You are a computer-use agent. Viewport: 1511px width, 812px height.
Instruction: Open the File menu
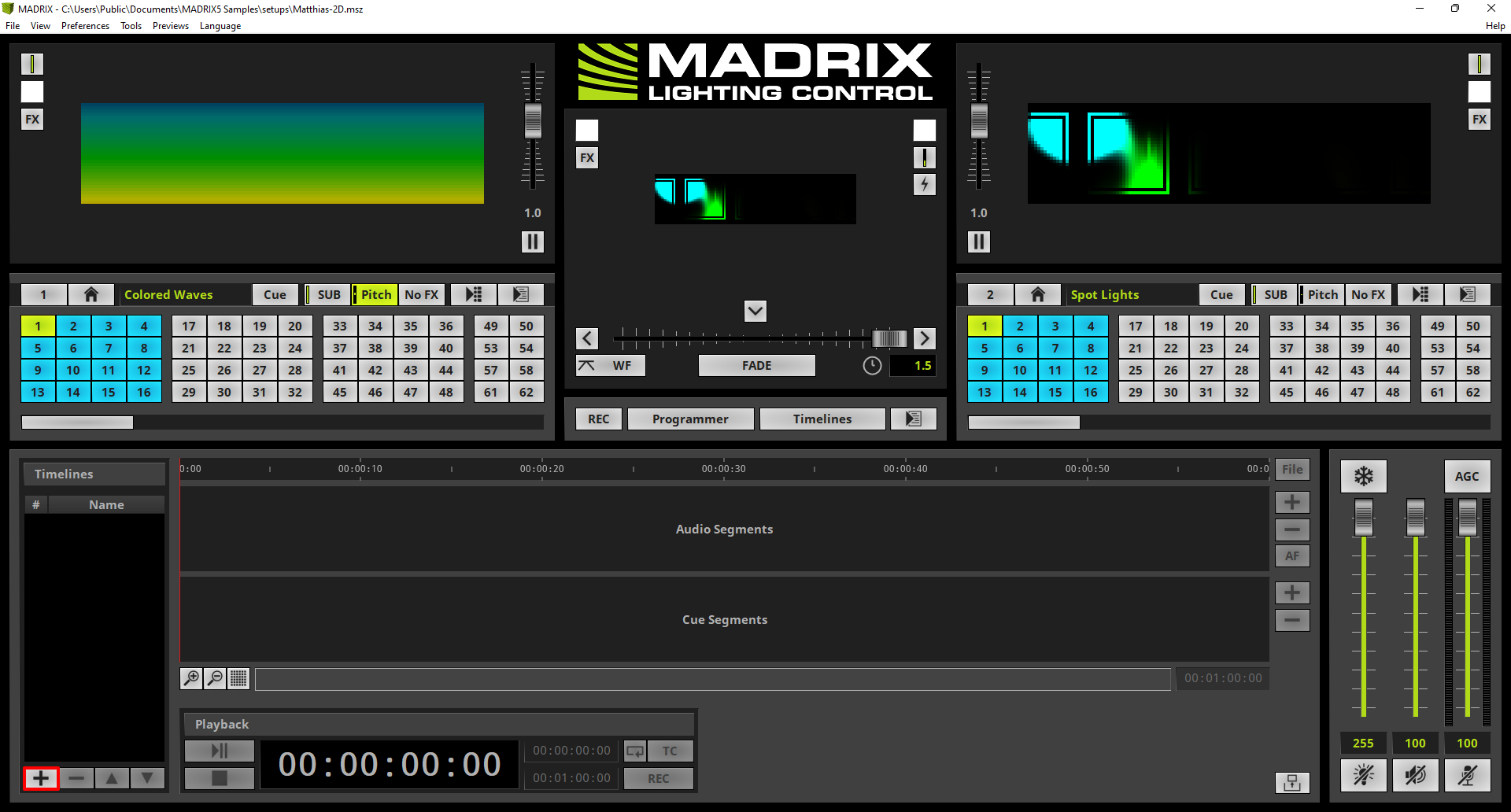pyautogui.click(x=13, y=26)
